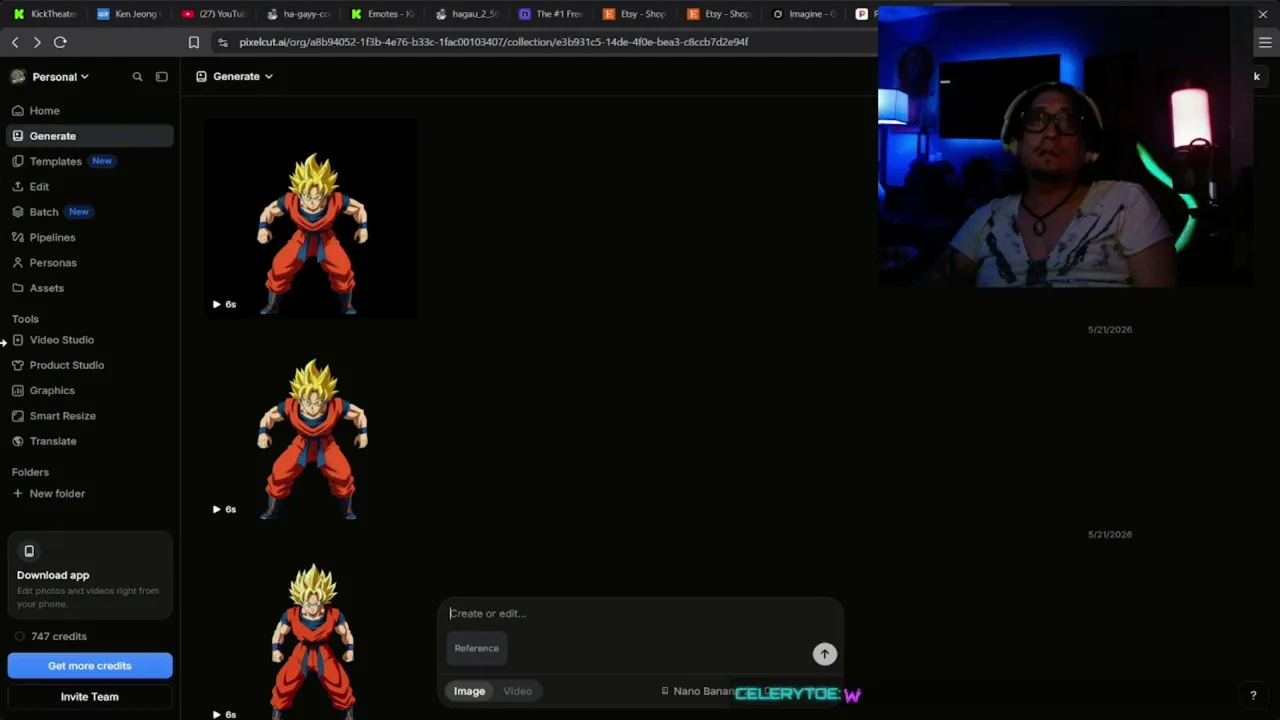Click Invite Team button
The width and height of the screenshot is (1280, 720).
90,697
